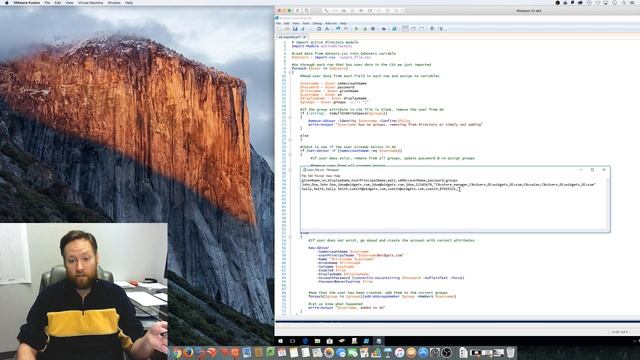The width and height of the screenshot is (640, 360).
Task: Open the Debug menu in PowerShell ISE
Action: point(318,23)
